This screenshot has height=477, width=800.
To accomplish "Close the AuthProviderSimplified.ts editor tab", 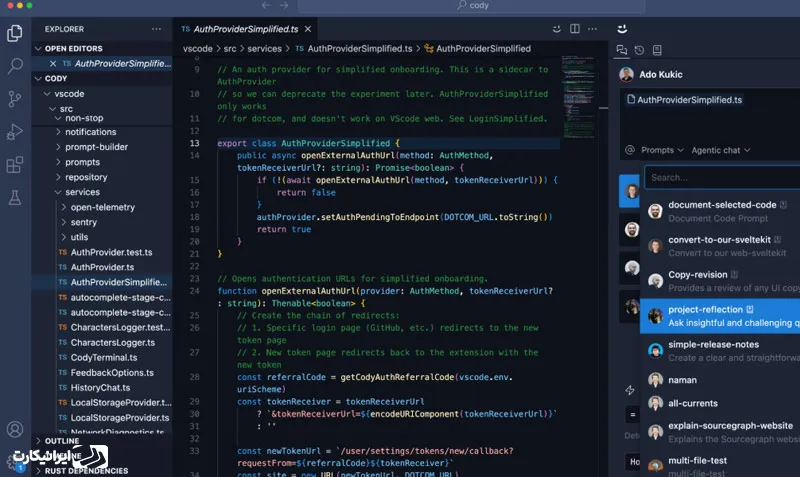I will coord(308,29).
